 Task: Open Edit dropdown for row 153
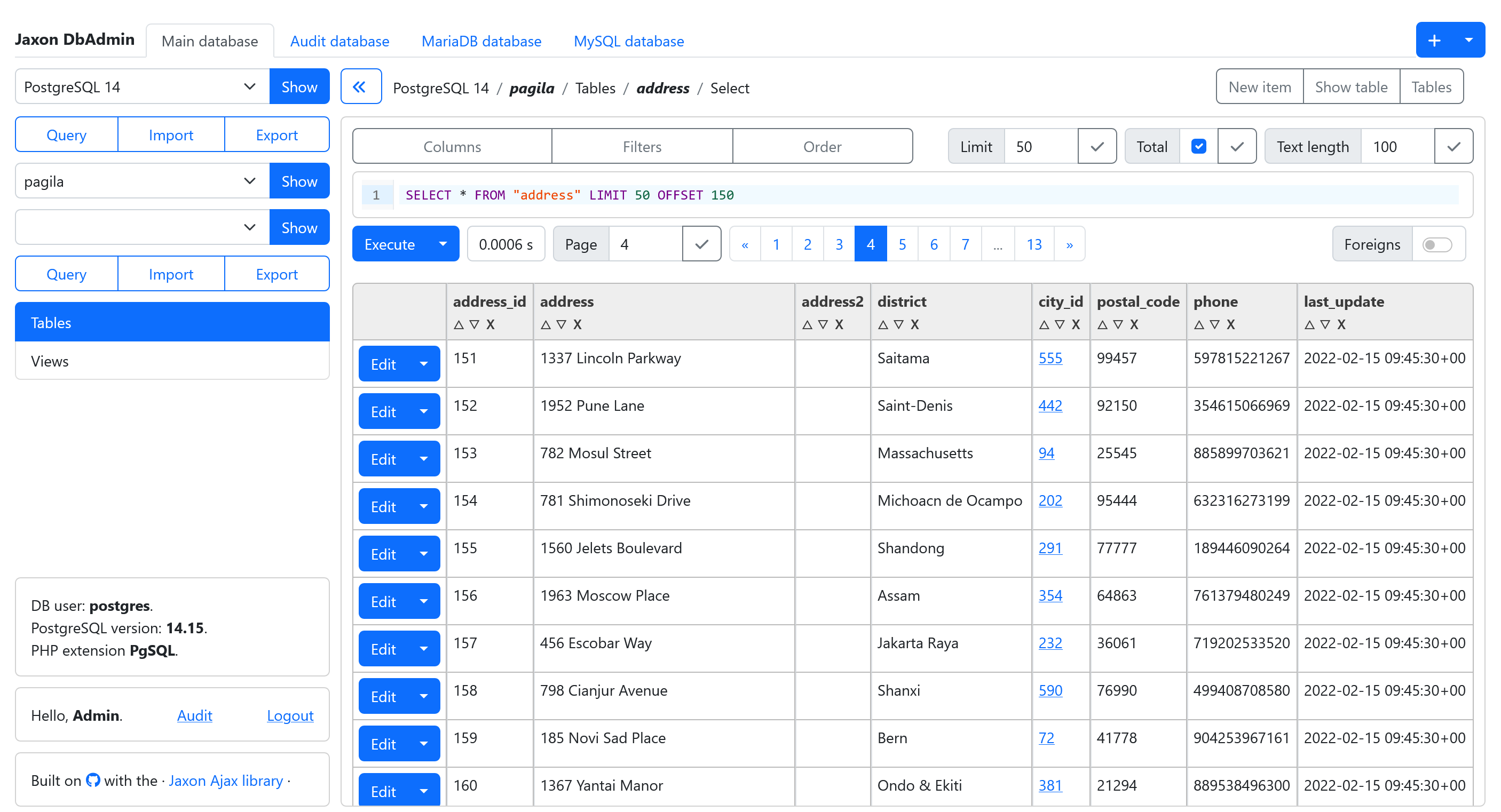pyautogui.click(x=424, y=459)
